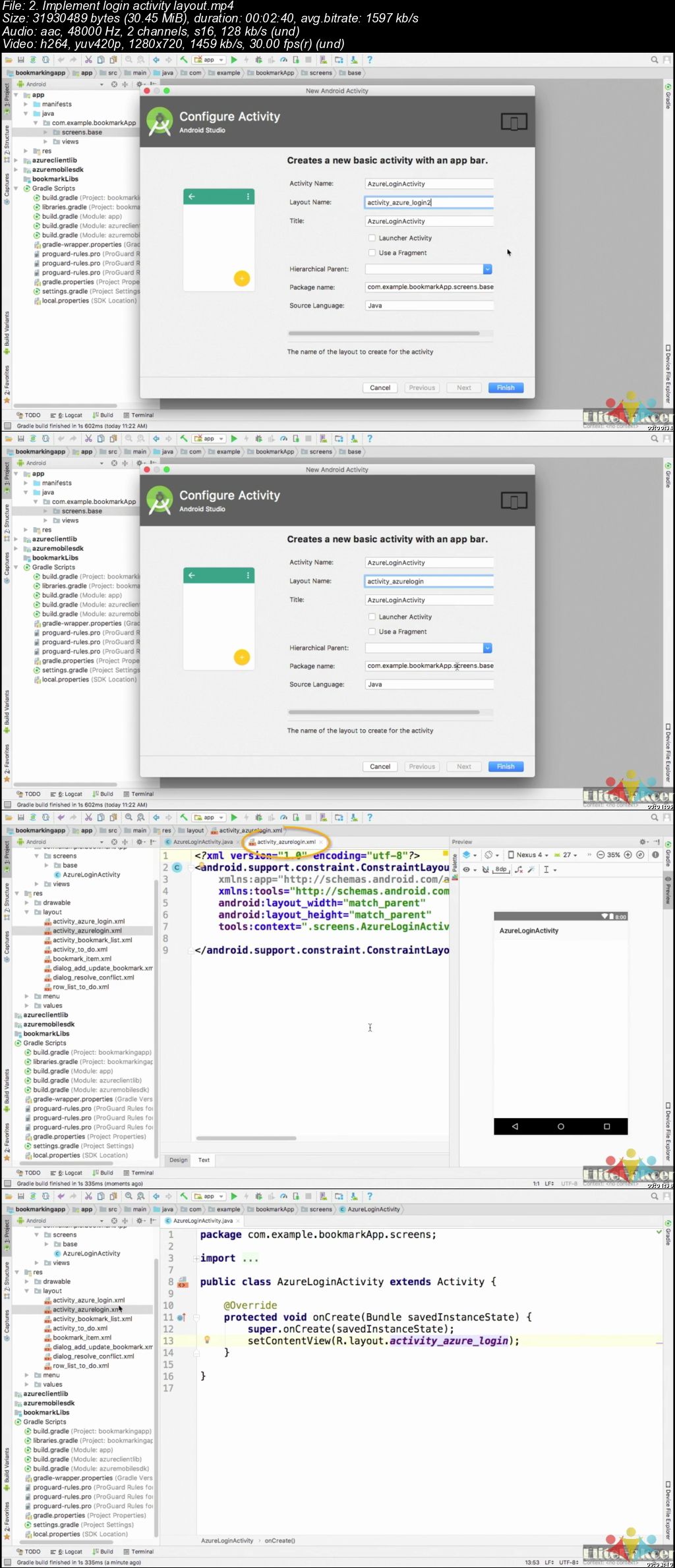Click the class gutter icon on XML line 2
This screenshot has height=1568, width=675.
point(177,868)
